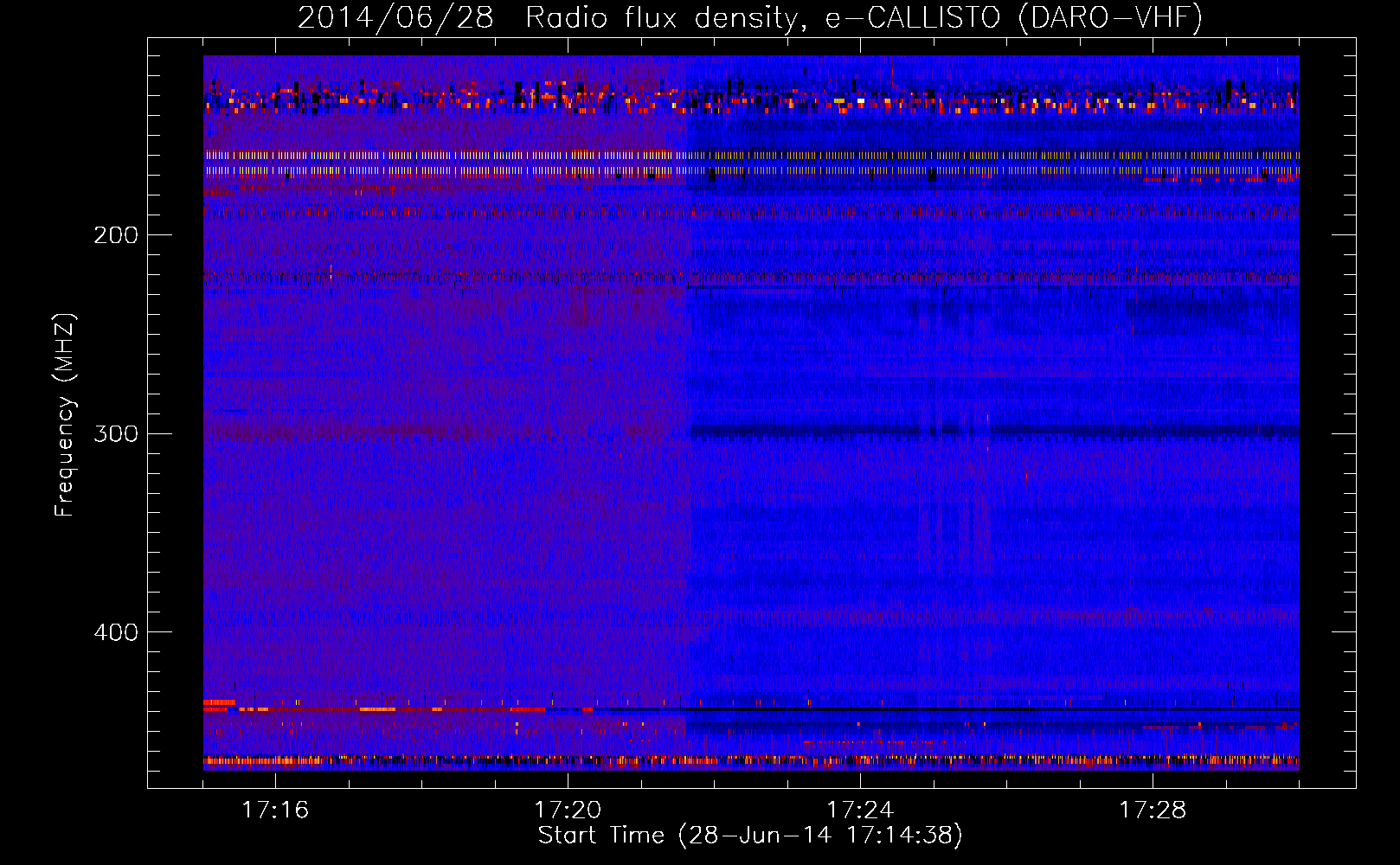Click the 400 frequency tick label

coord(115,632)
